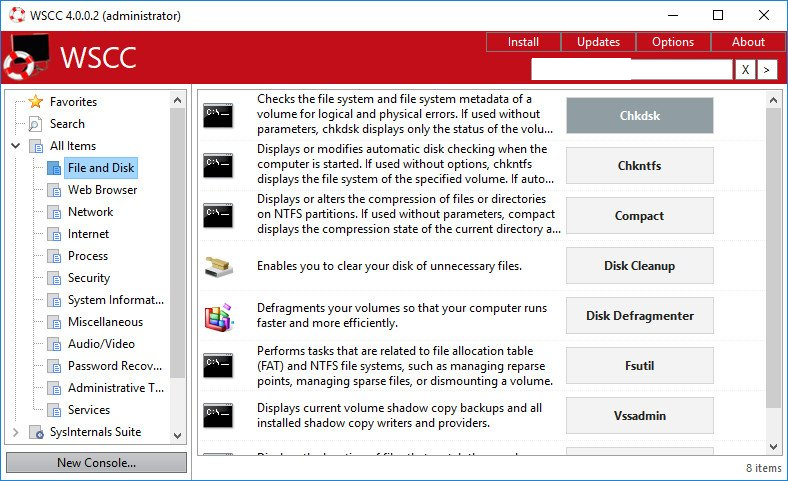
Task: Click tree panel scroll up arrow
Action: point(177,101)
